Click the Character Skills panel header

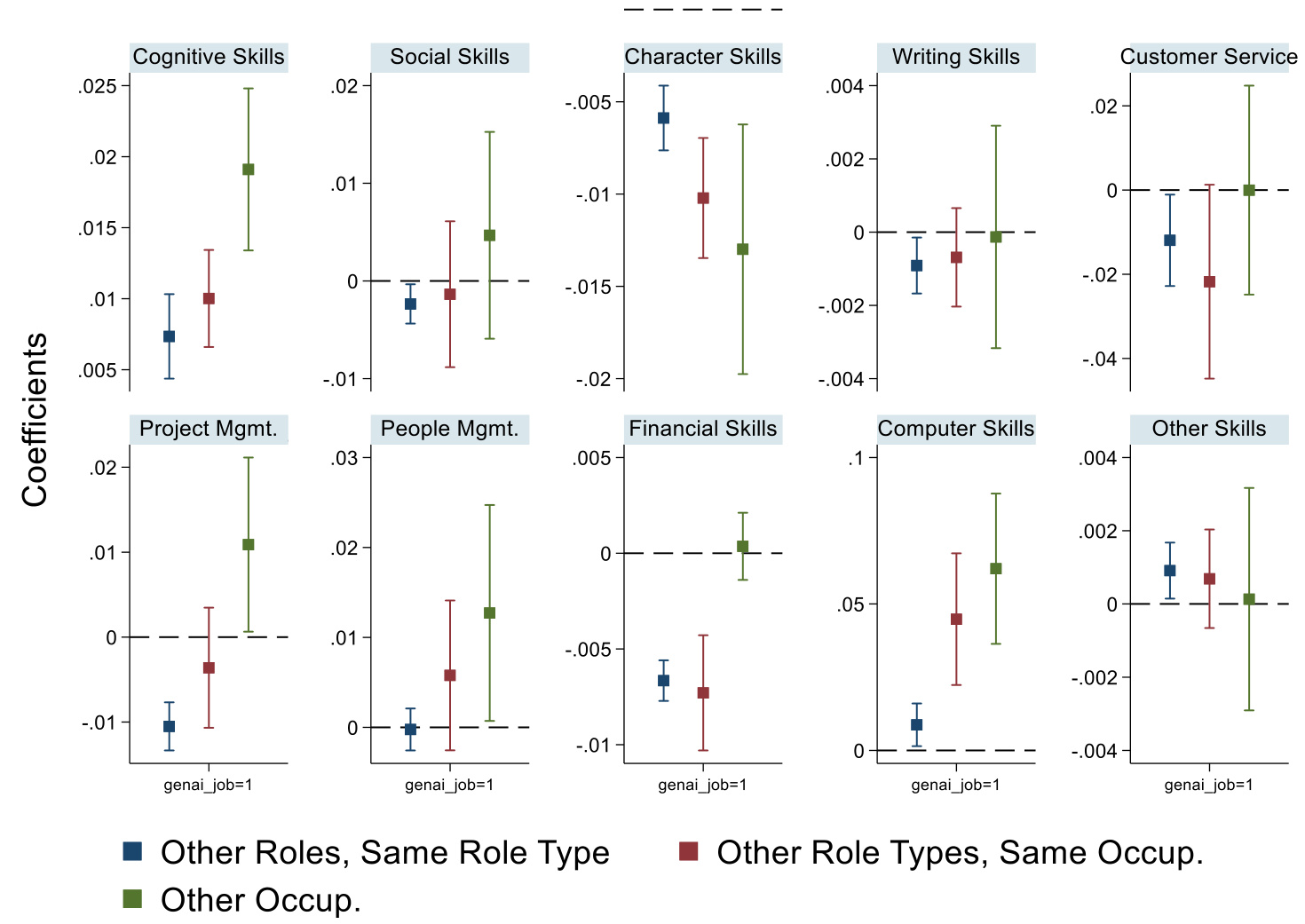(x=702, y=57)
